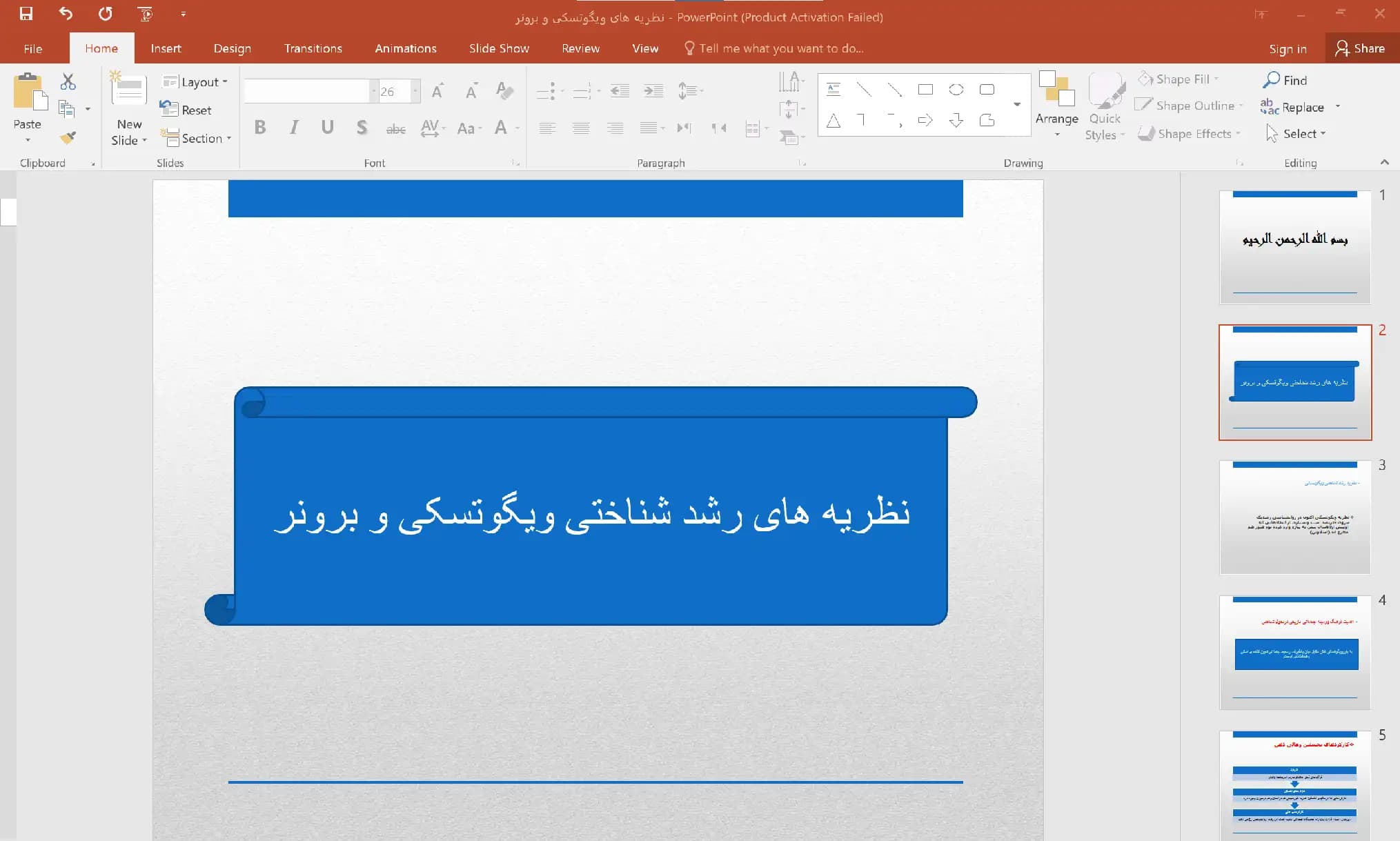Open the File menu
The image size is (1400, 841).
(x=32, y=48)
